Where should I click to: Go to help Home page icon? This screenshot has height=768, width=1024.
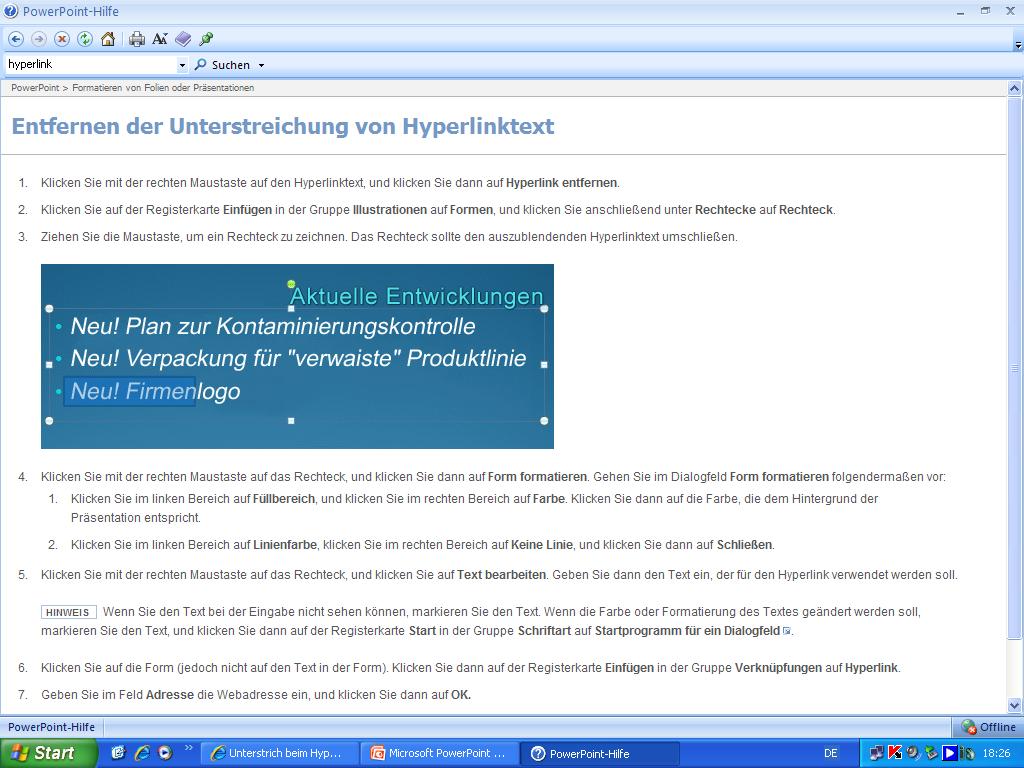108,39
